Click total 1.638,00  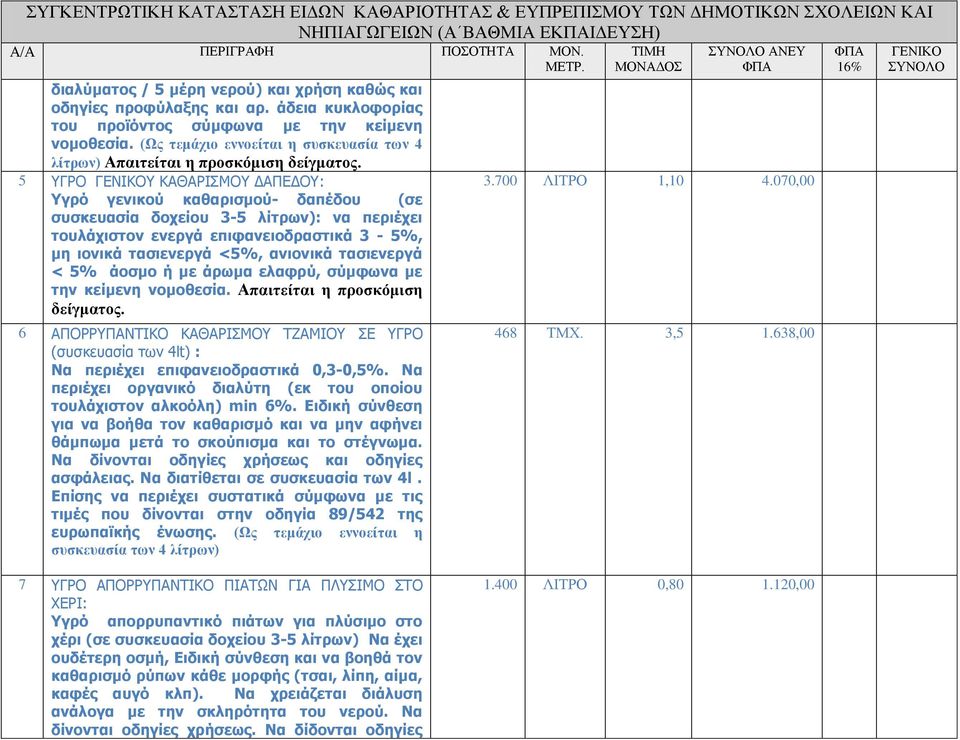pyautogui.click(x=788, y=333)
